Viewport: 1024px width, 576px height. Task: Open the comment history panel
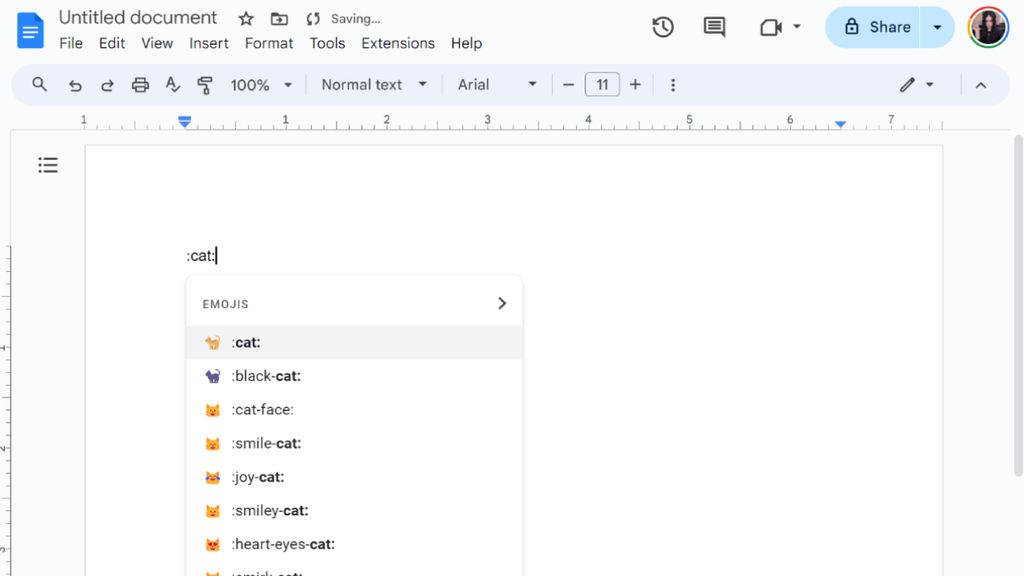(713, 28)
